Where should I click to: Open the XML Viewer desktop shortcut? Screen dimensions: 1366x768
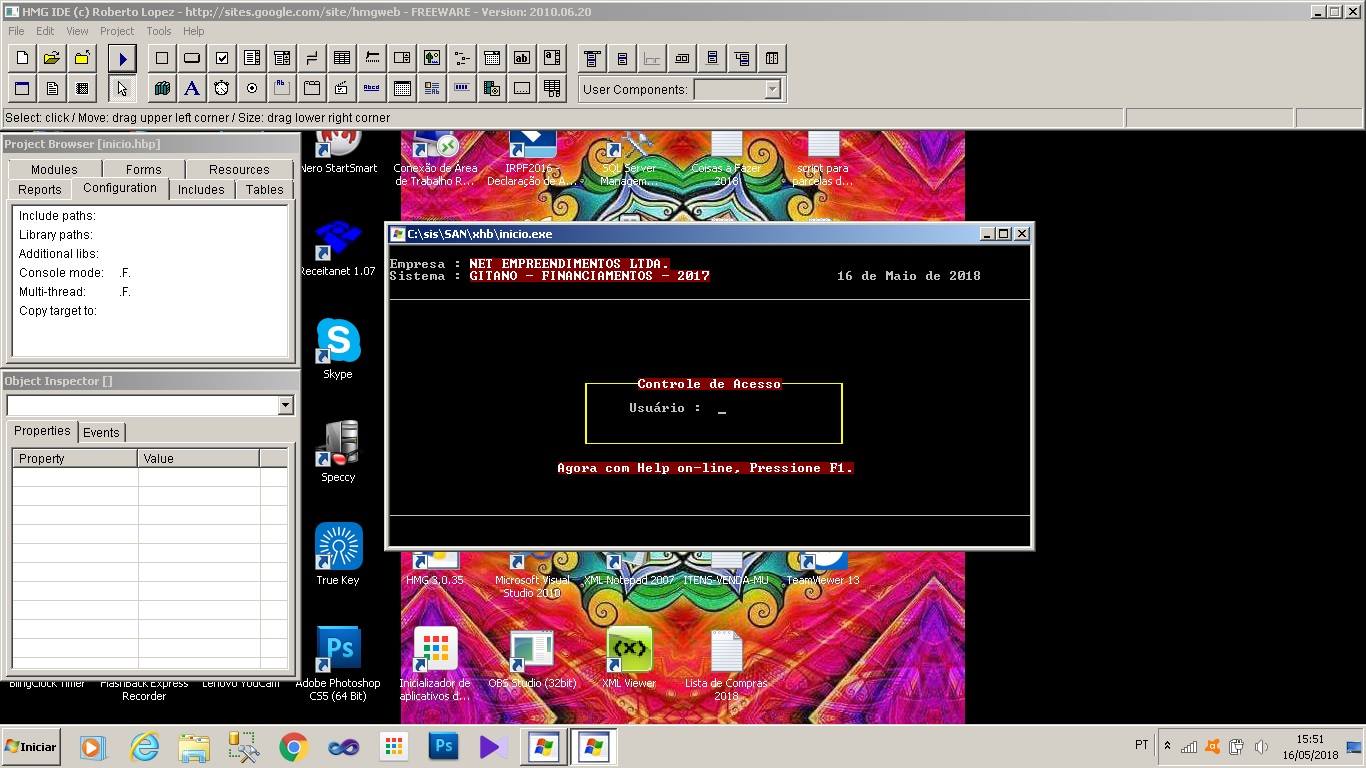point(629,658)
